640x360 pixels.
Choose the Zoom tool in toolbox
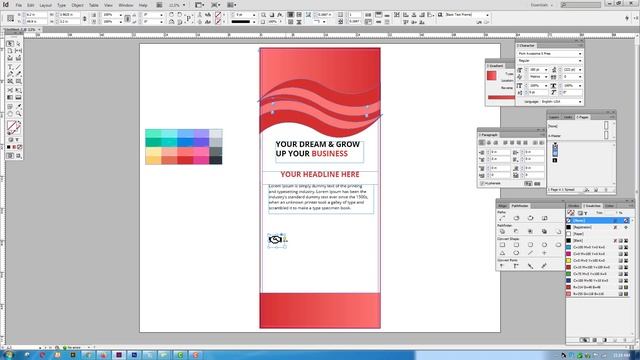18,114
